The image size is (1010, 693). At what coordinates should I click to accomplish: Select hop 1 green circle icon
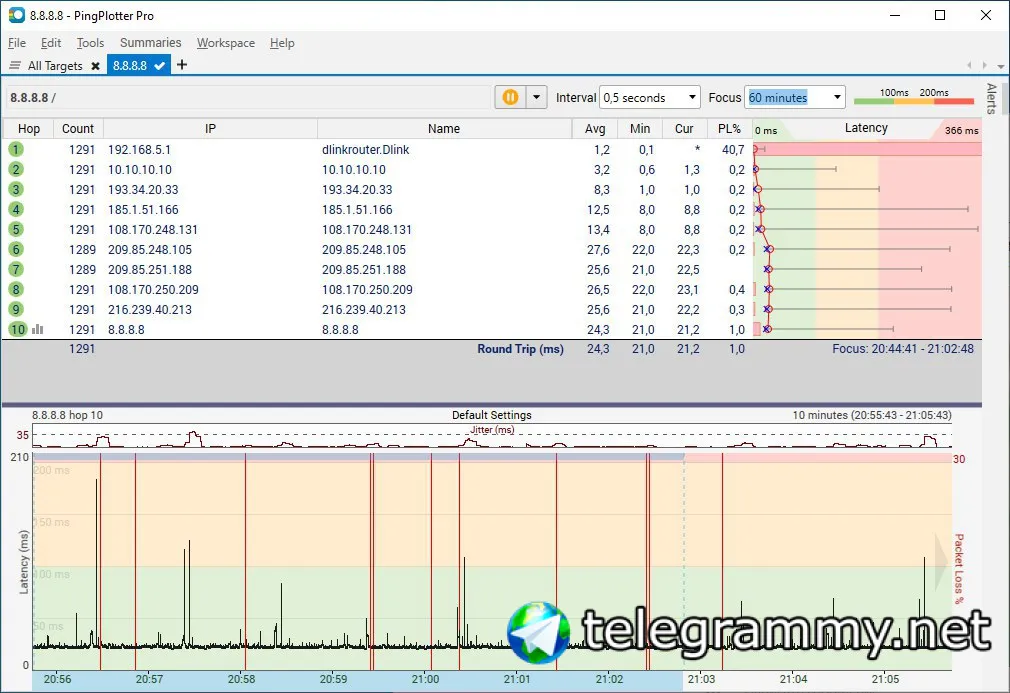pyautogui.click(x=16, y=149)
